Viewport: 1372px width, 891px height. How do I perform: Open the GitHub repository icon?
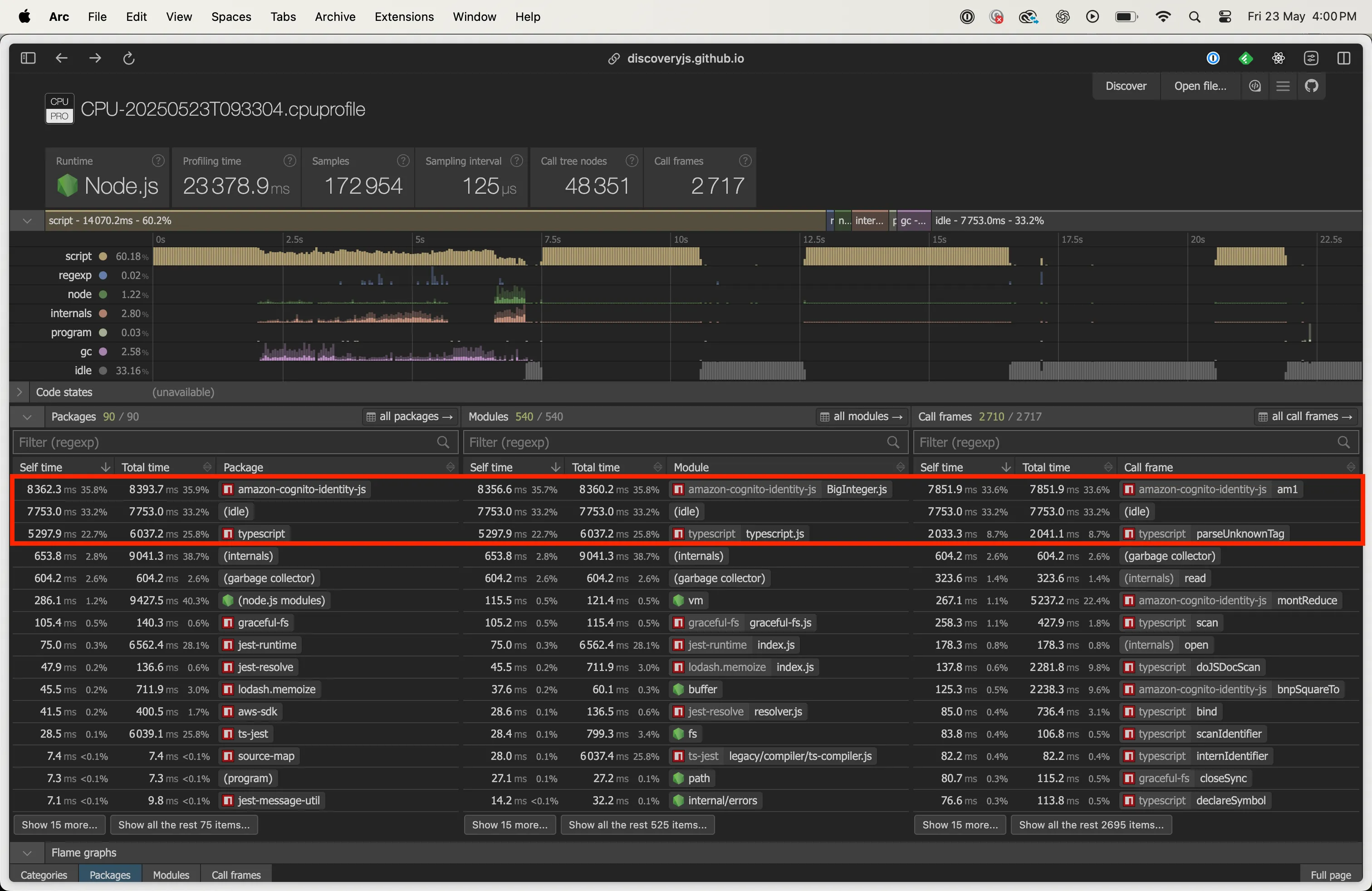tap(1312, 86)
